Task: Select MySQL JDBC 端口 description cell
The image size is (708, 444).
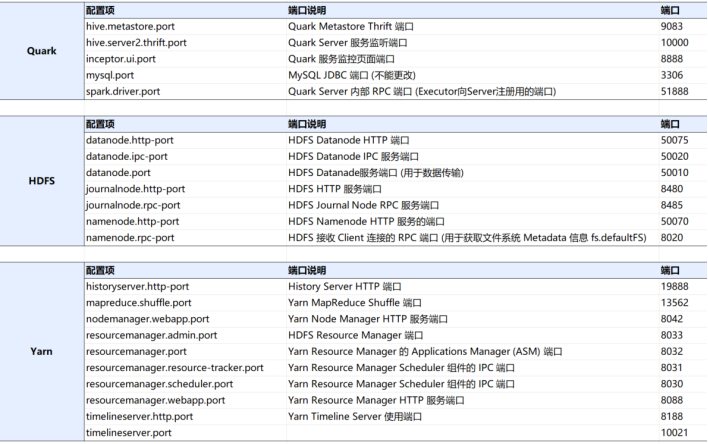Action: point(473,75)
